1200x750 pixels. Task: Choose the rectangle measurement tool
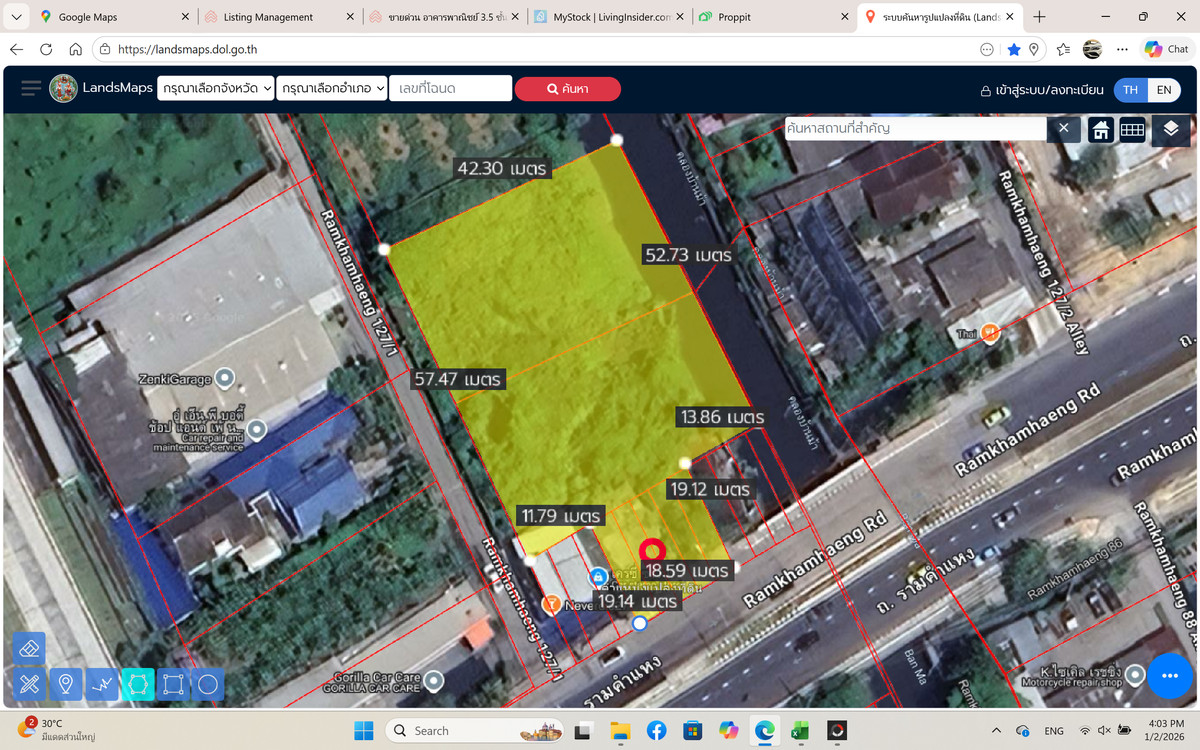click(x=173, y=685)
